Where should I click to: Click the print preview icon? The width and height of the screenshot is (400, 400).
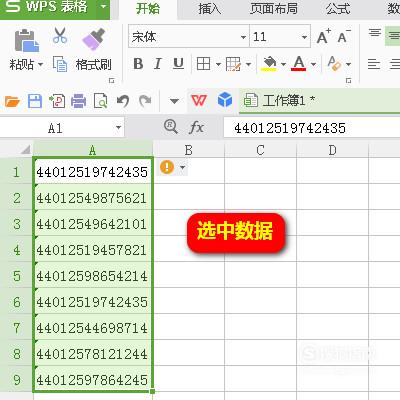tap(101, 101)
